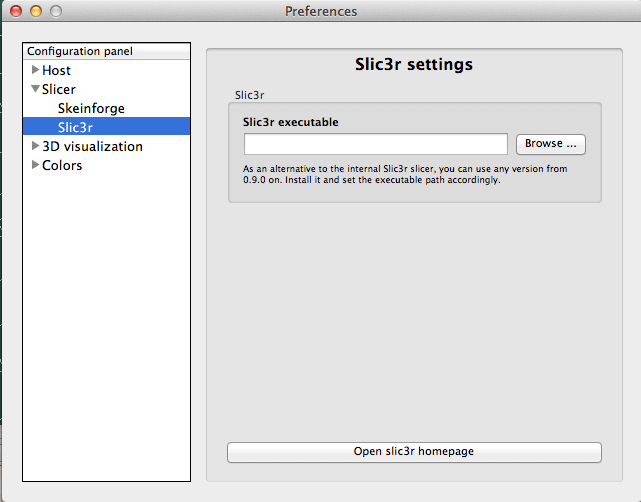
Task: Open Skeinforge settings in the tree
Action: pyautogui.click(x=91, y=108)
